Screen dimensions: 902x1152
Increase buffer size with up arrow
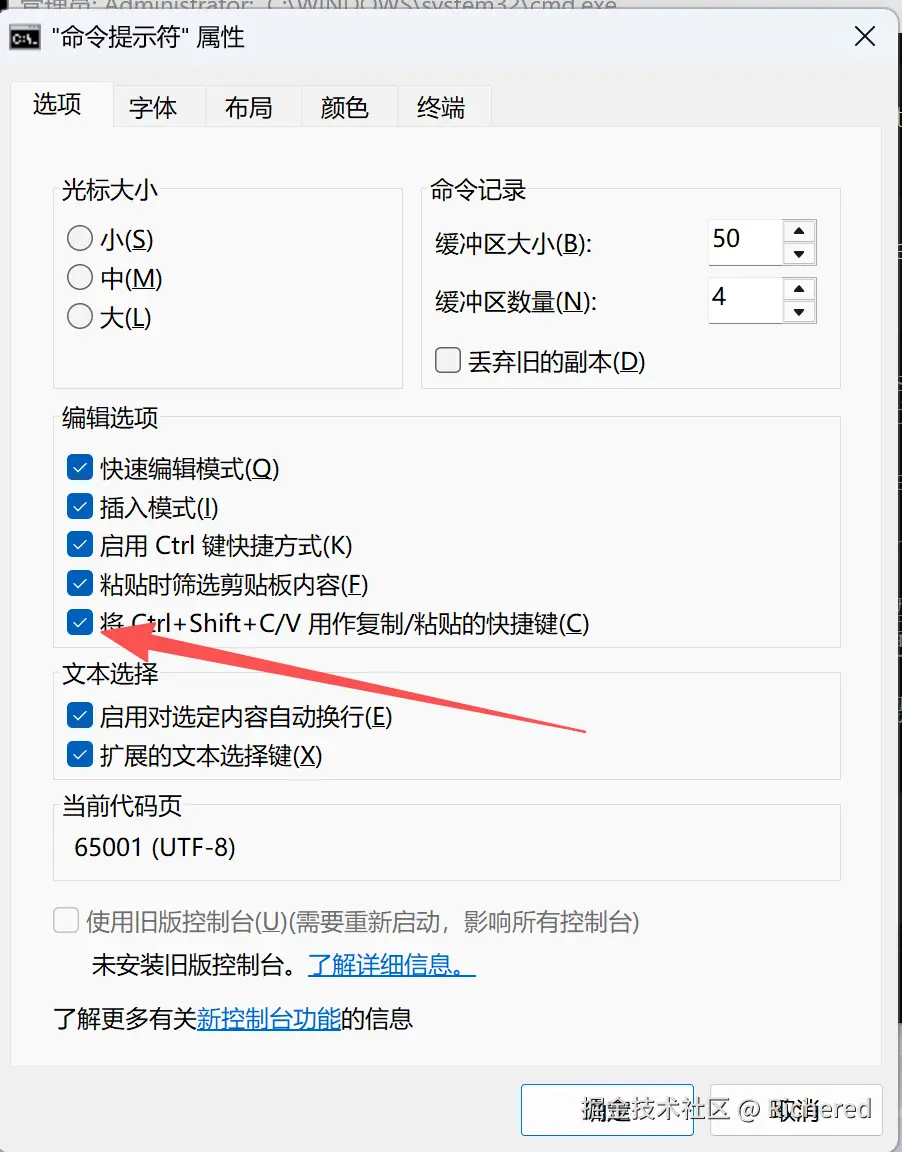point(799,231)
